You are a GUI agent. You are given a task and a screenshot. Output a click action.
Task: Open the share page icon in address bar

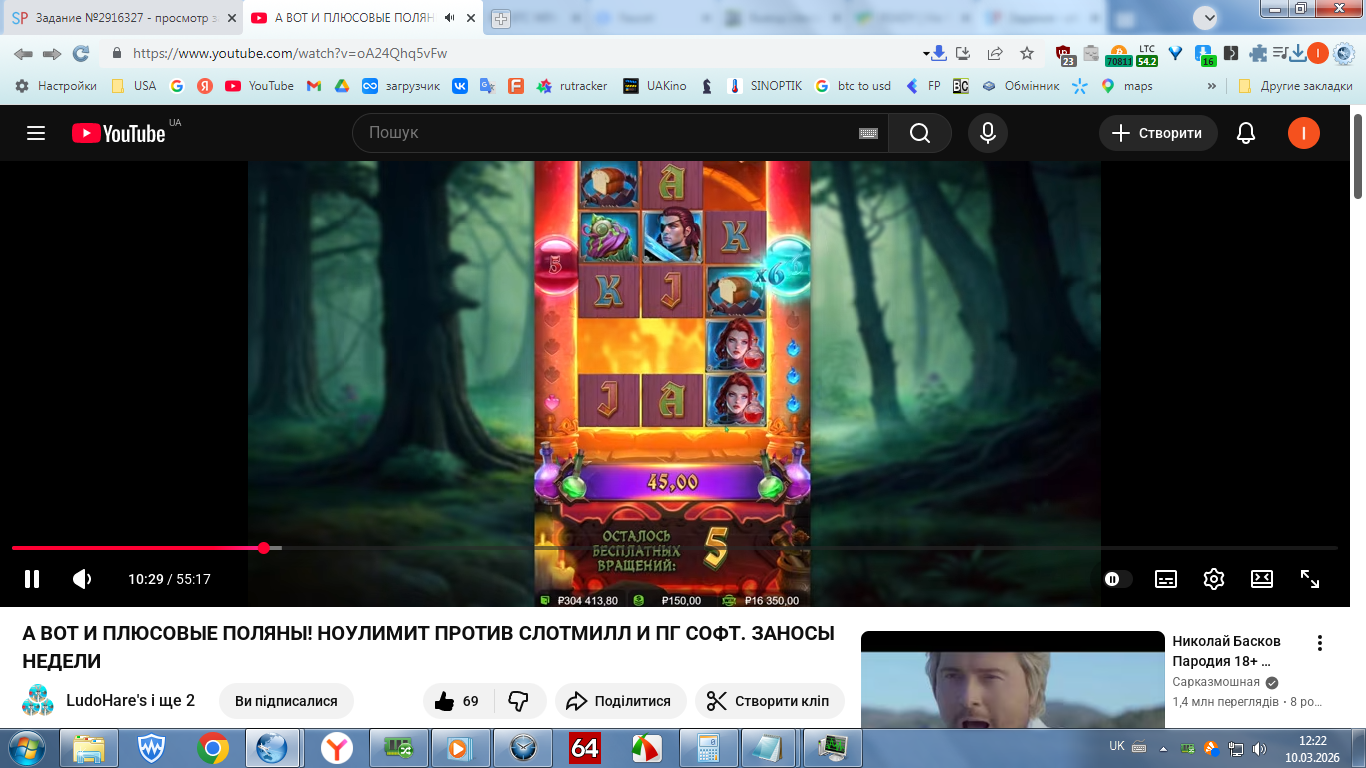[x=995, y=53]
